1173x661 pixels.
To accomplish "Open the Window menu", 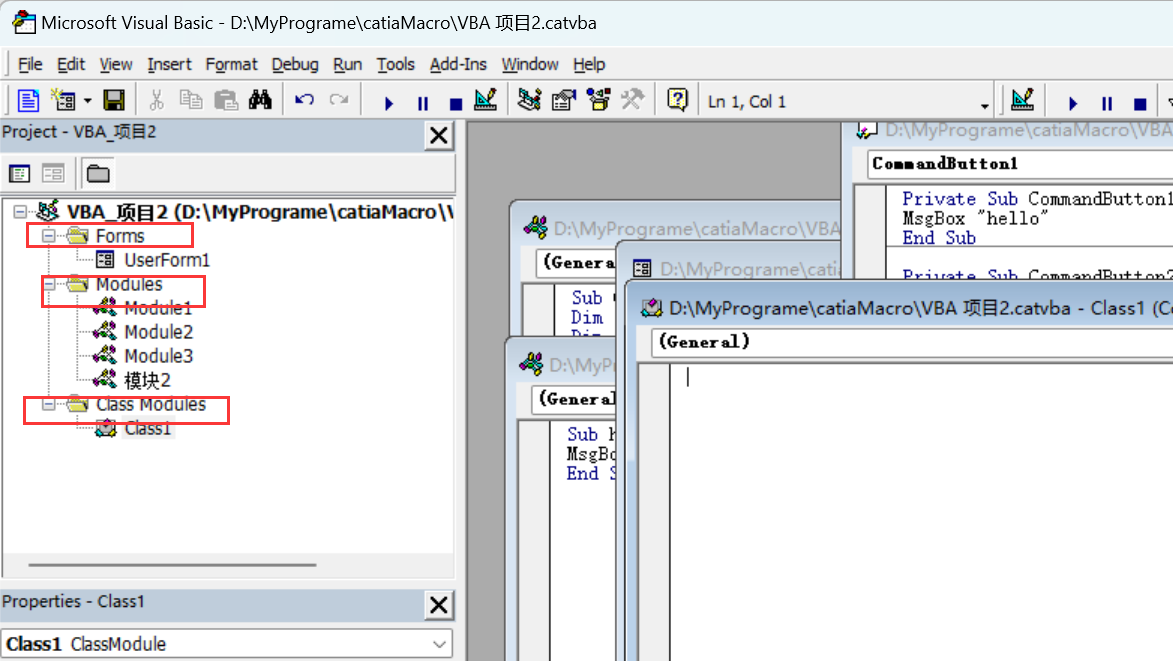I will click(530, 64).
